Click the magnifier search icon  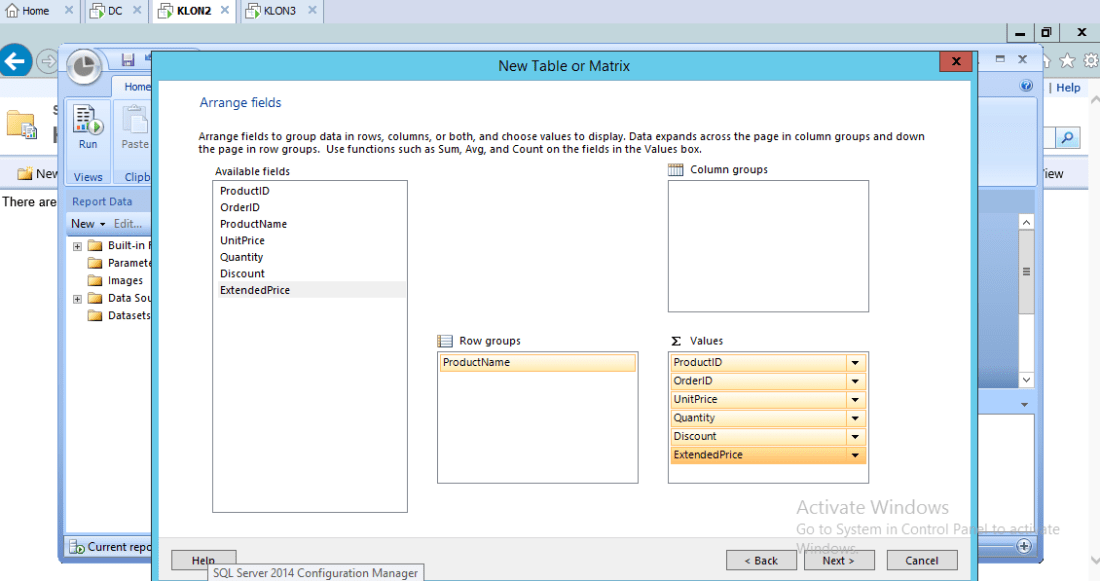click(1068, 138)
